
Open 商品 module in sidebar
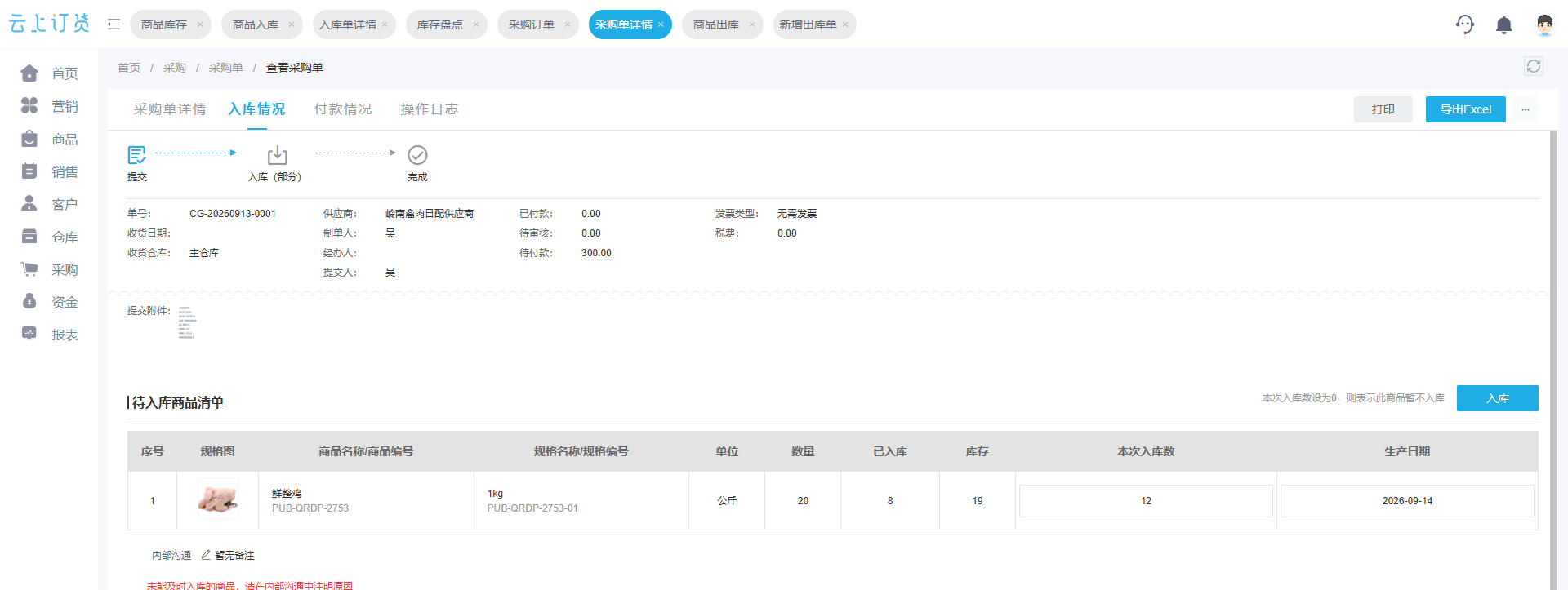coord(49,139)
